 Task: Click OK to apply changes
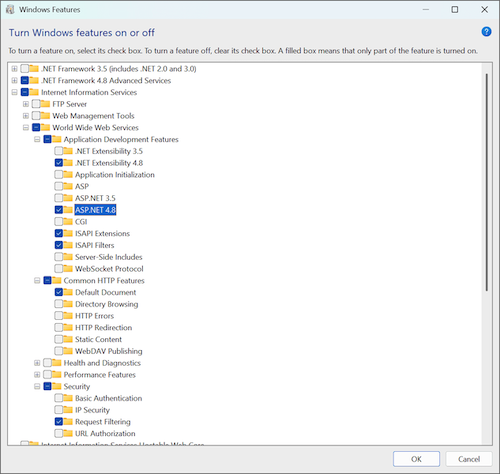(416, 459)
